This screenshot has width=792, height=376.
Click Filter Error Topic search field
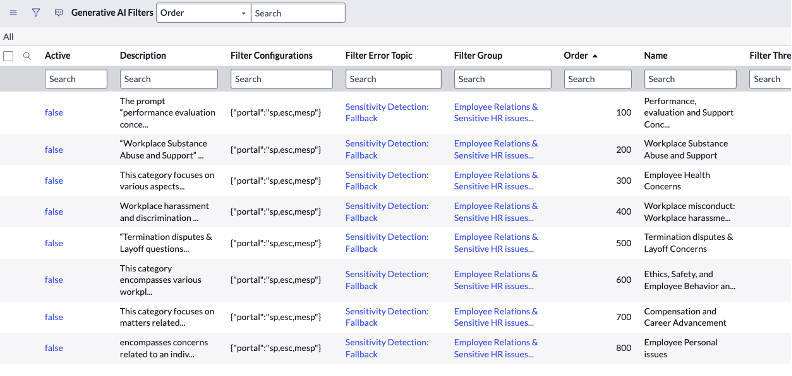pyautogui.click(x=393, y=79)
